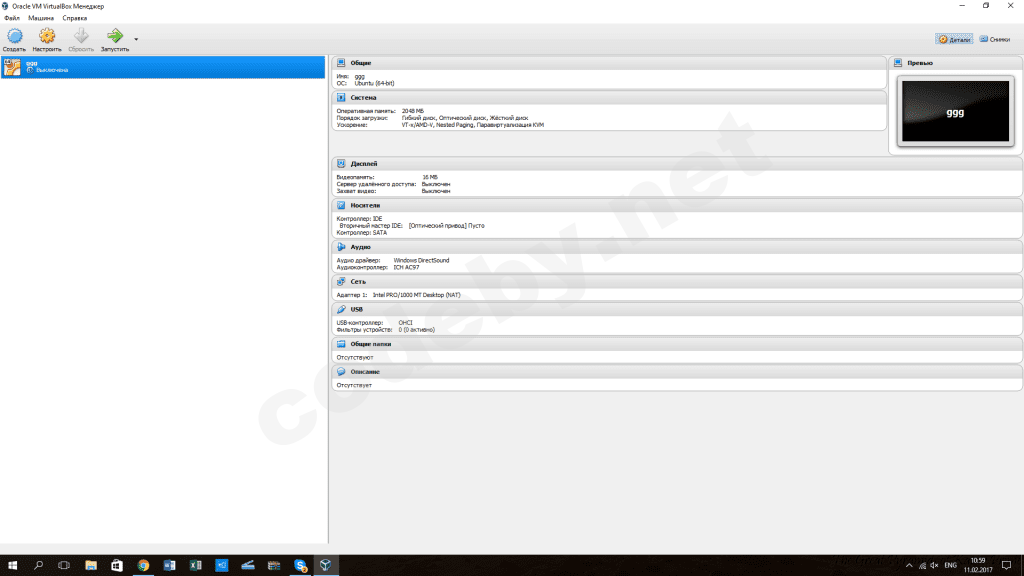The width and height of the screenshot is (1024, 576).
Task: Open the Windows Start menu
Action: [x=12, y=566]
